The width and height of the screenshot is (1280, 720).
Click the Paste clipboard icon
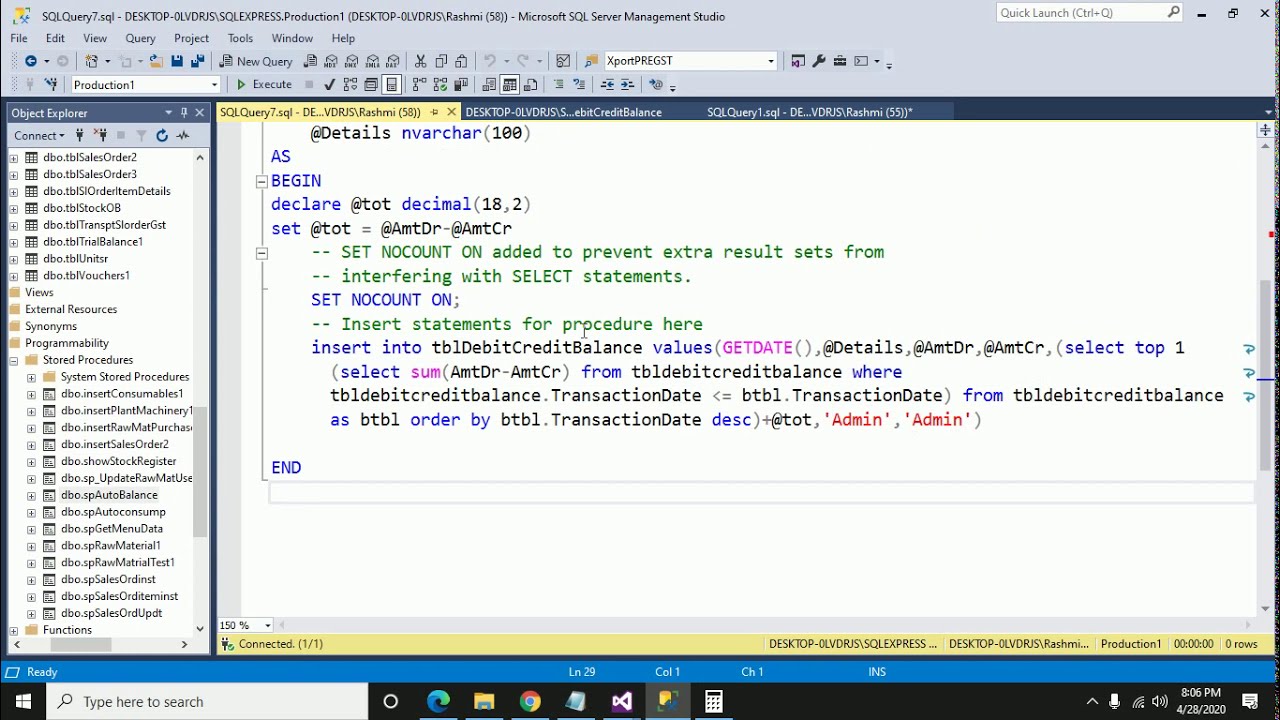[x=461, y=61]
